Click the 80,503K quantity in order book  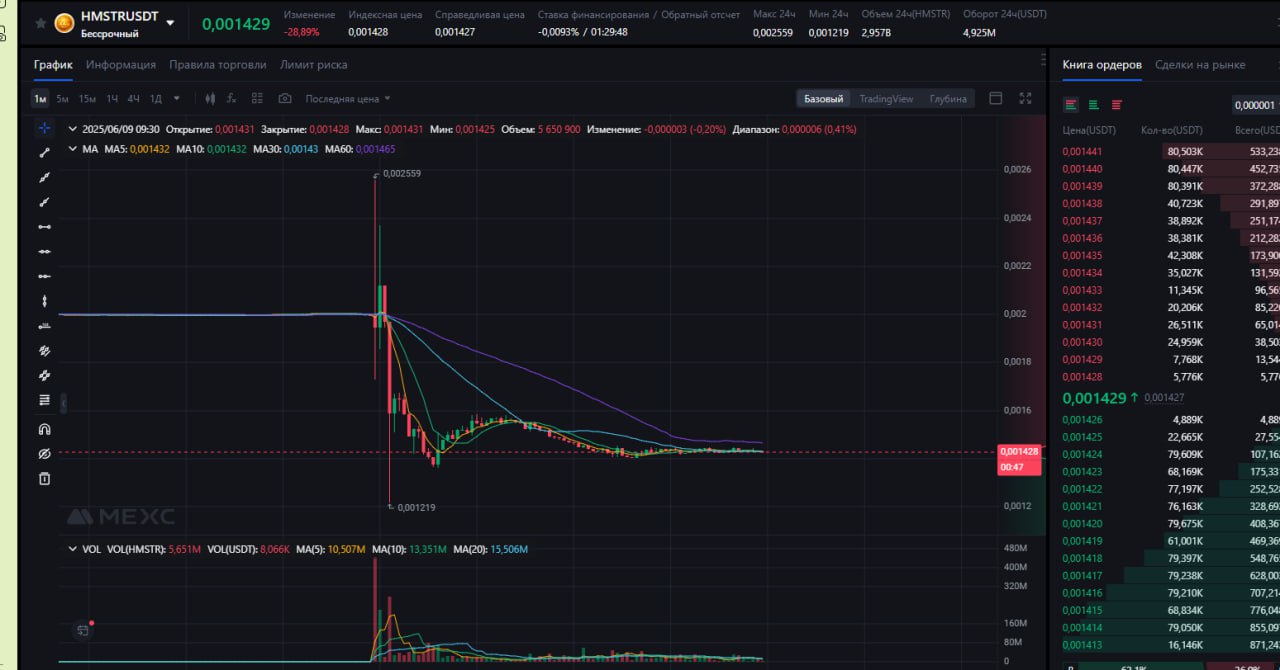pyautogui.click(x=1185, y=151)
